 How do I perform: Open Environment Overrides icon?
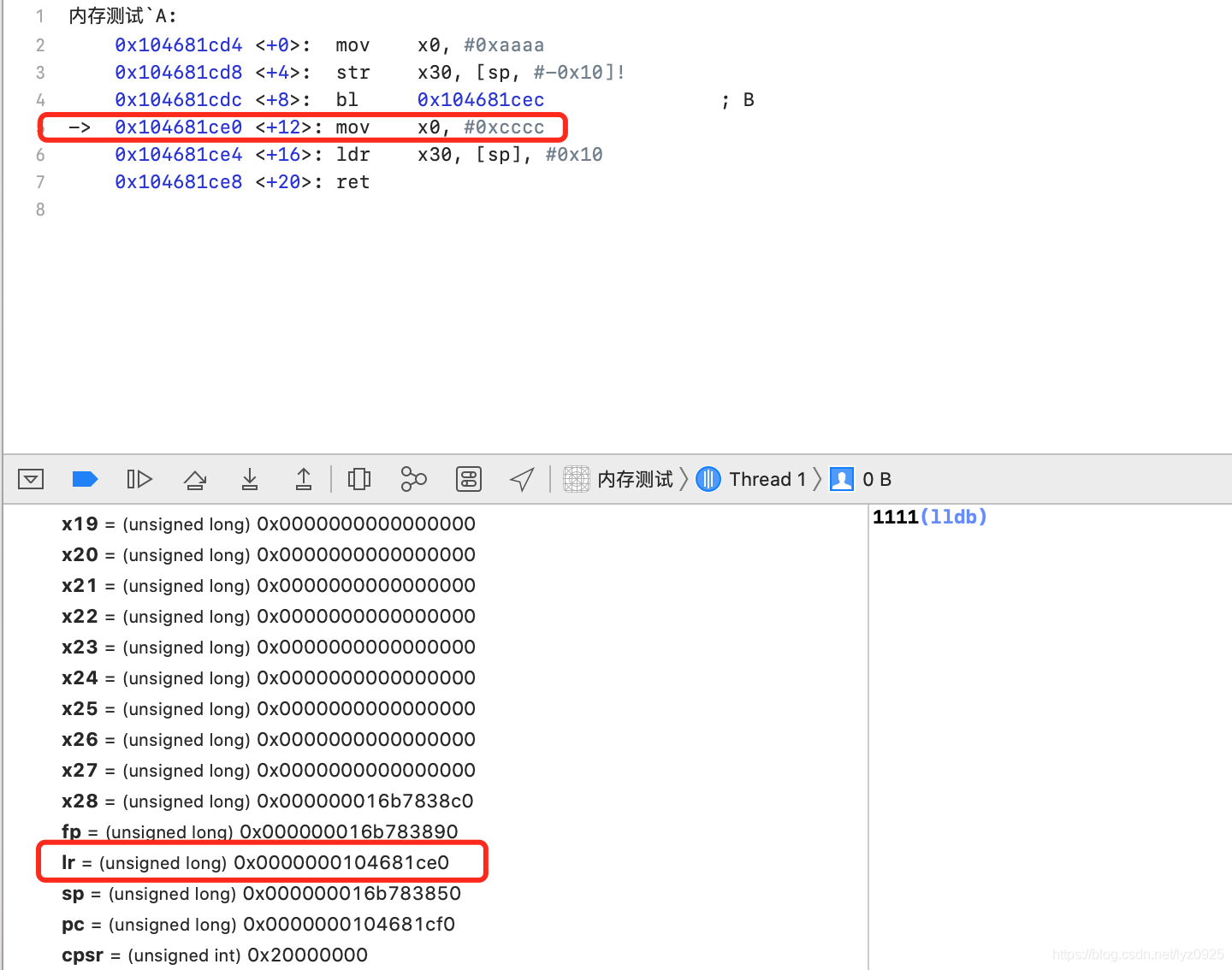pyautogui.click(x=469, y=479)
